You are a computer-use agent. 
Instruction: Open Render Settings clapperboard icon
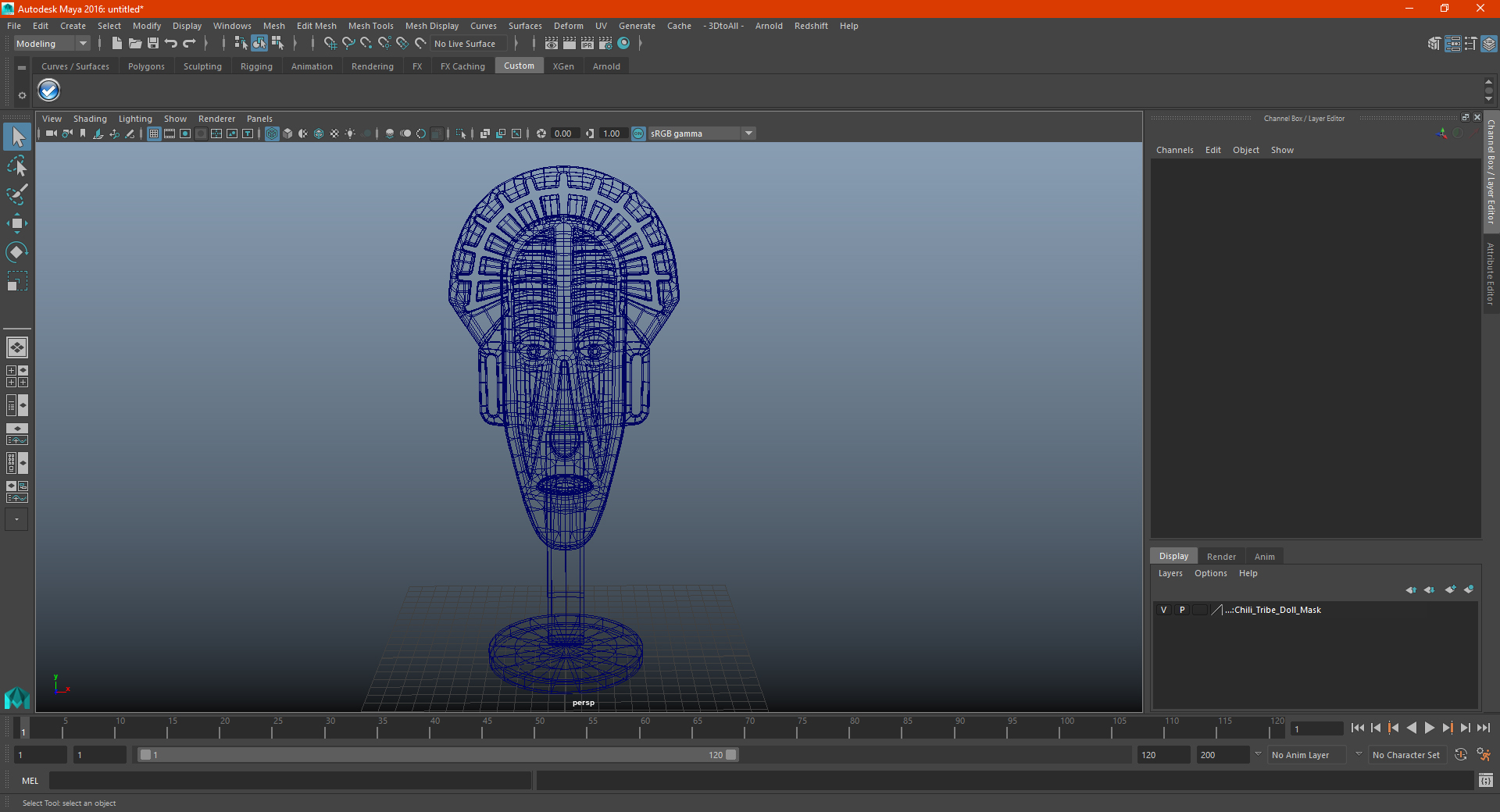click(x=605, y=44)
